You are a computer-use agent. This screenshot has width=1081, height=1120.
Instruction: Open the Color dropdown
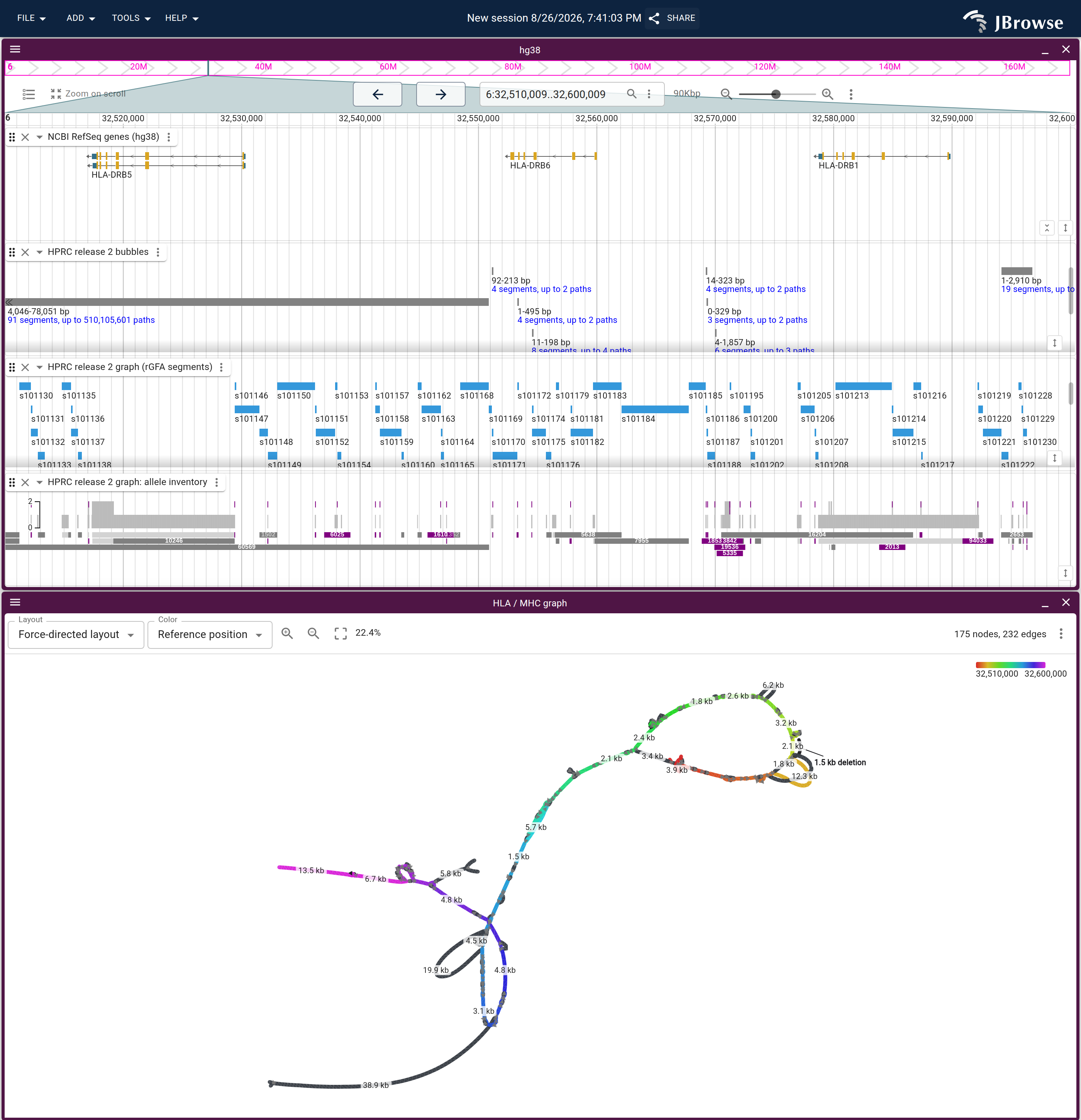(x=210, y=635)
